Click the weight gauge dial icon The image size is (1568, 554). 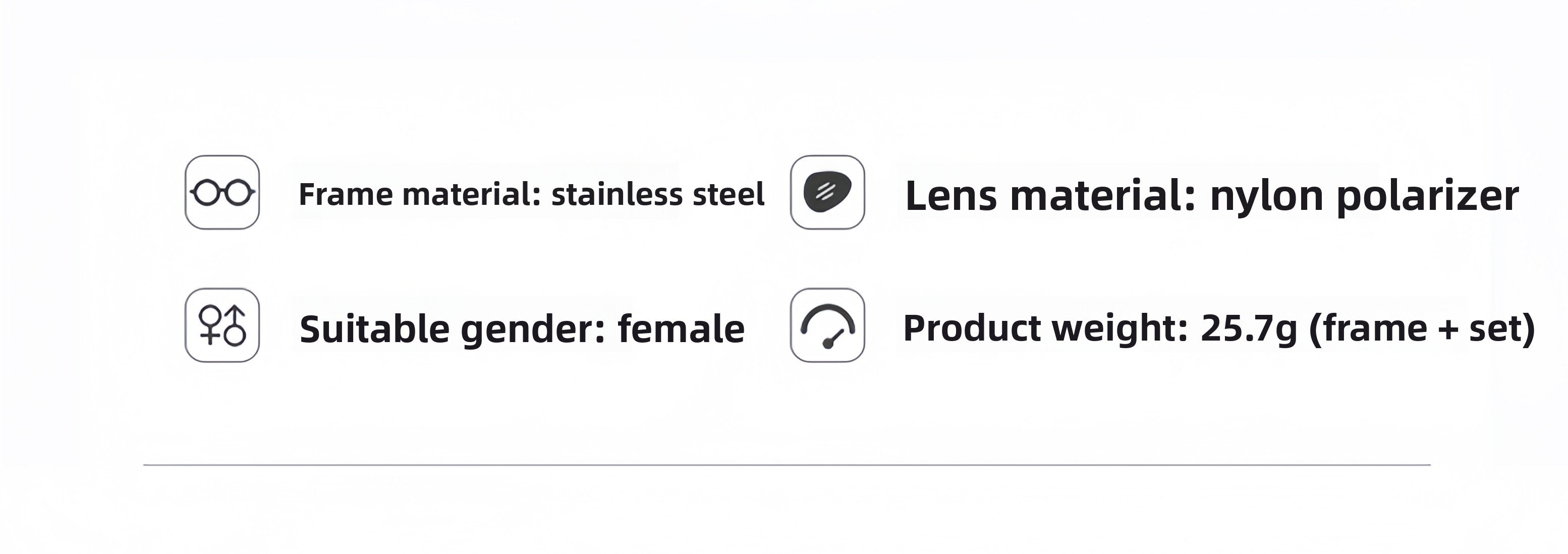827,325
